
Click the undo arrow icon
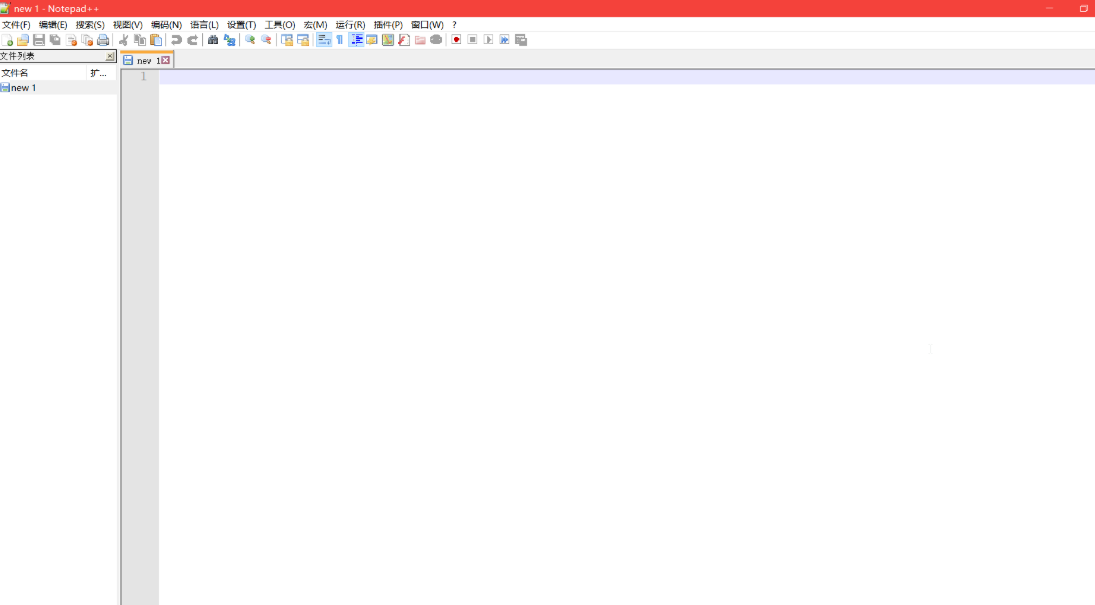[176, 40]
